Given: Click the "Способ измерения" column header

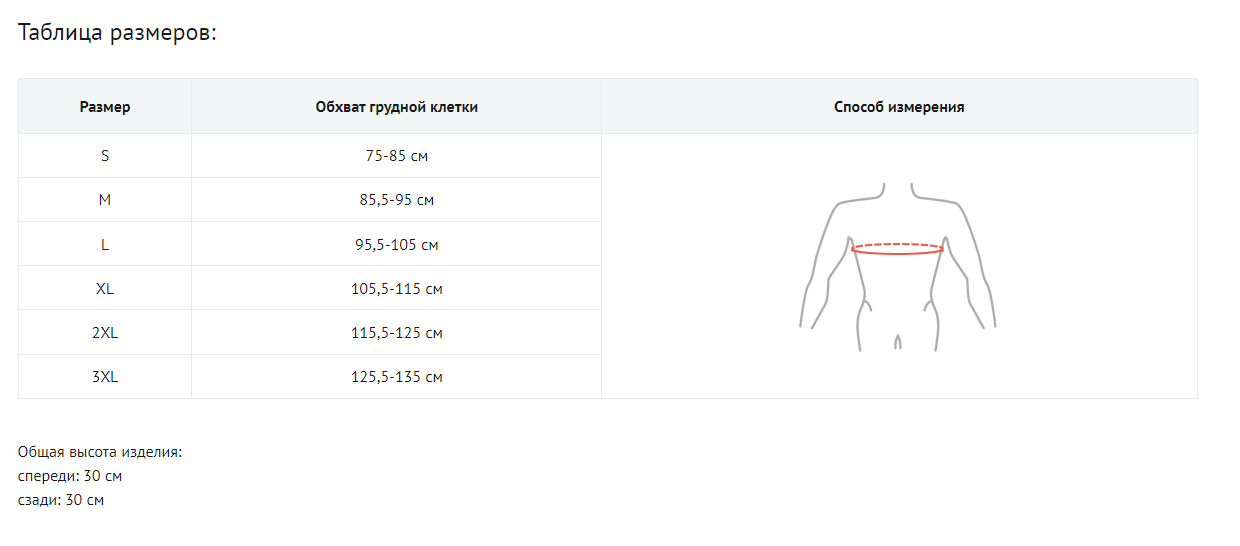Looking at the screenshot, I should [x=899, y=107].
